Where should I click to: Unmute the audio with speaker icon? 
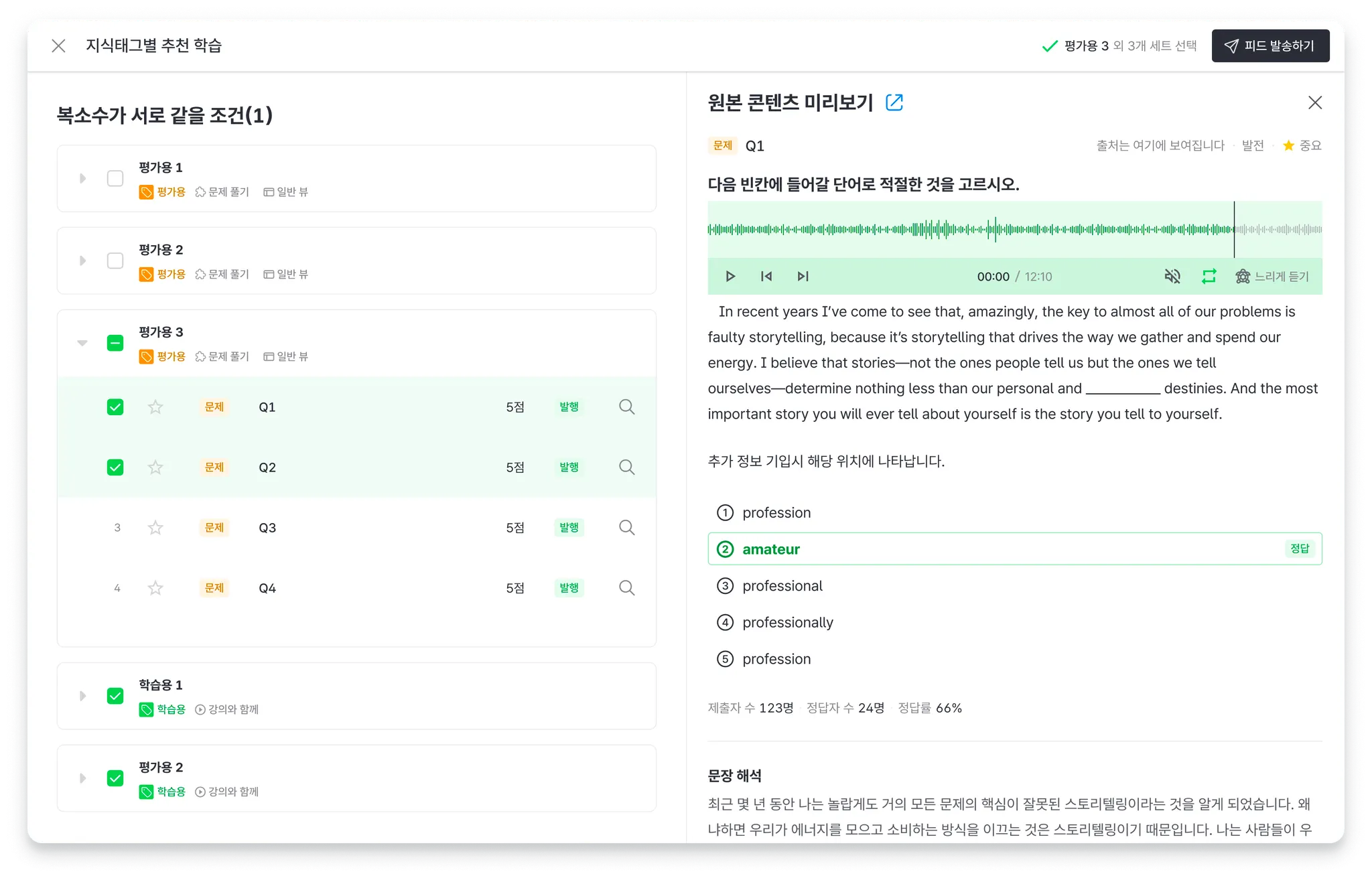1172,277
